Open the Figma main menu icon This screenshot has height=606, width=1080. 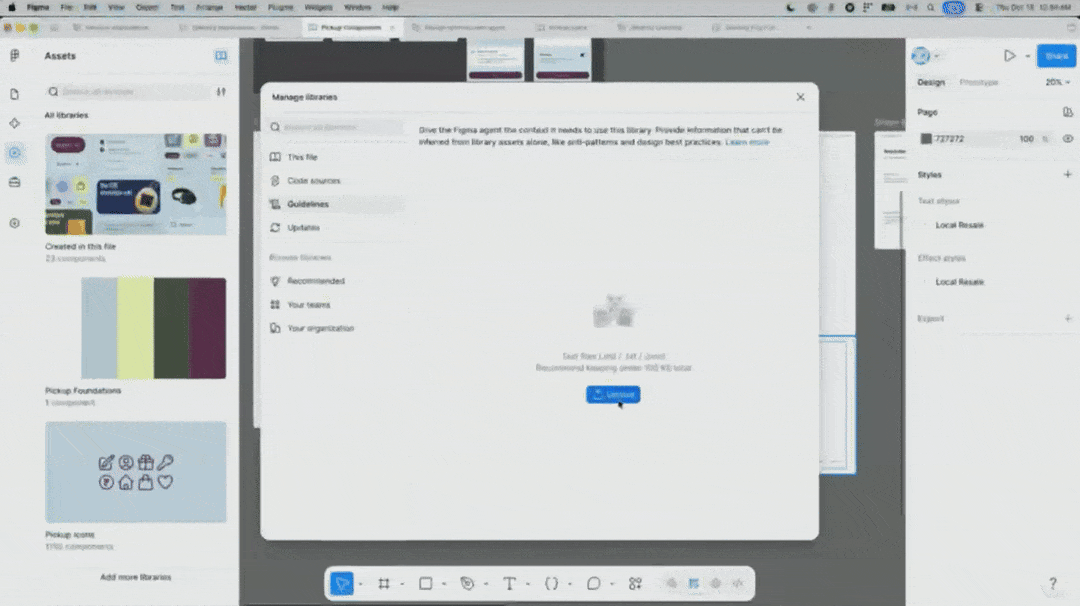(x=14, y=56)
